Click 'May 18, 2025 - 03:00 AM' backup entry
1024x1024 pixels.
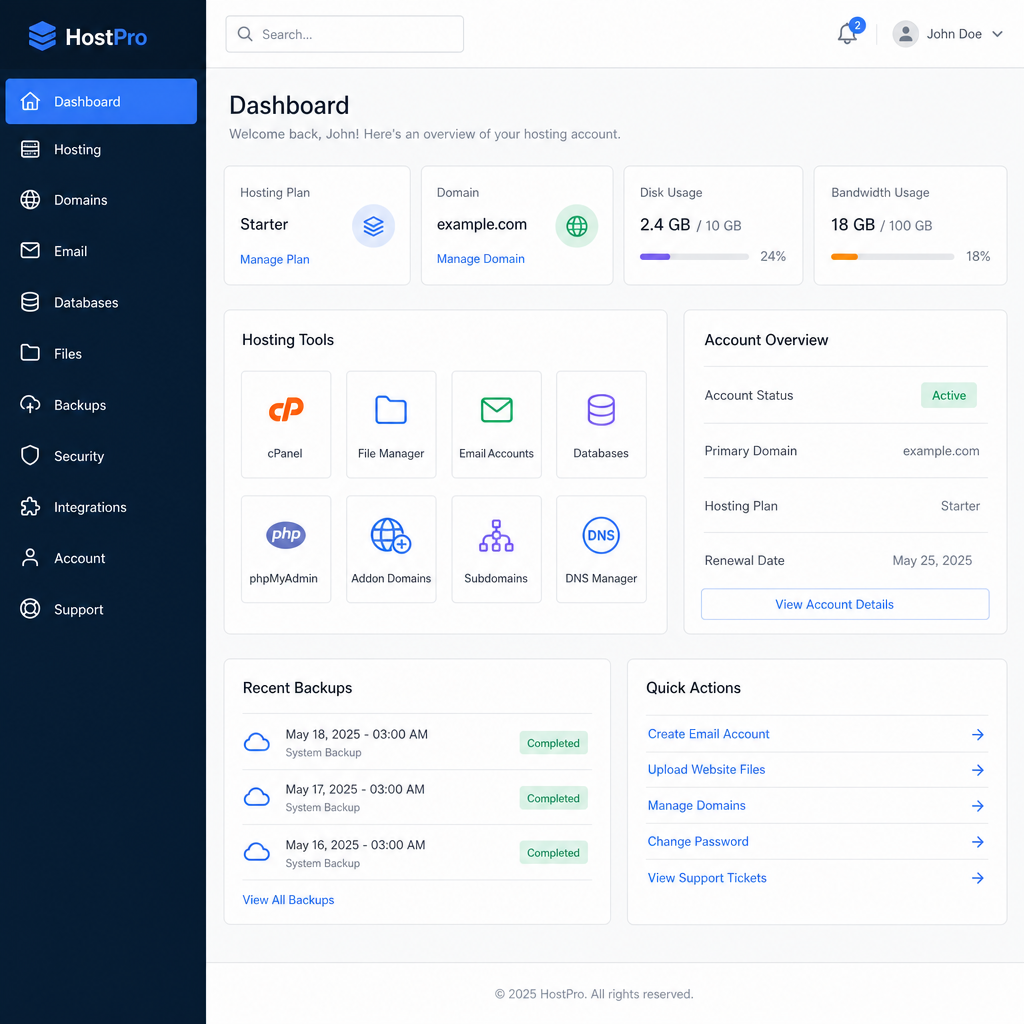[357, 734]
